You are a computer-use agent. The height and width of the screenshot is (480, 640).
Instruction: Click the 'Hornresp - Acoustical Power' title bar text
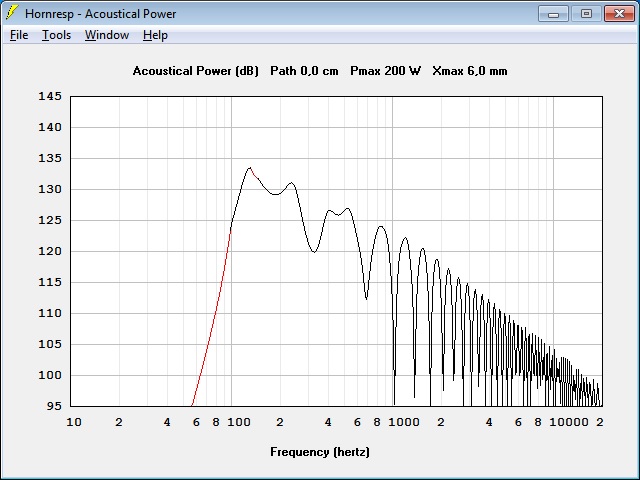(100, 14)
